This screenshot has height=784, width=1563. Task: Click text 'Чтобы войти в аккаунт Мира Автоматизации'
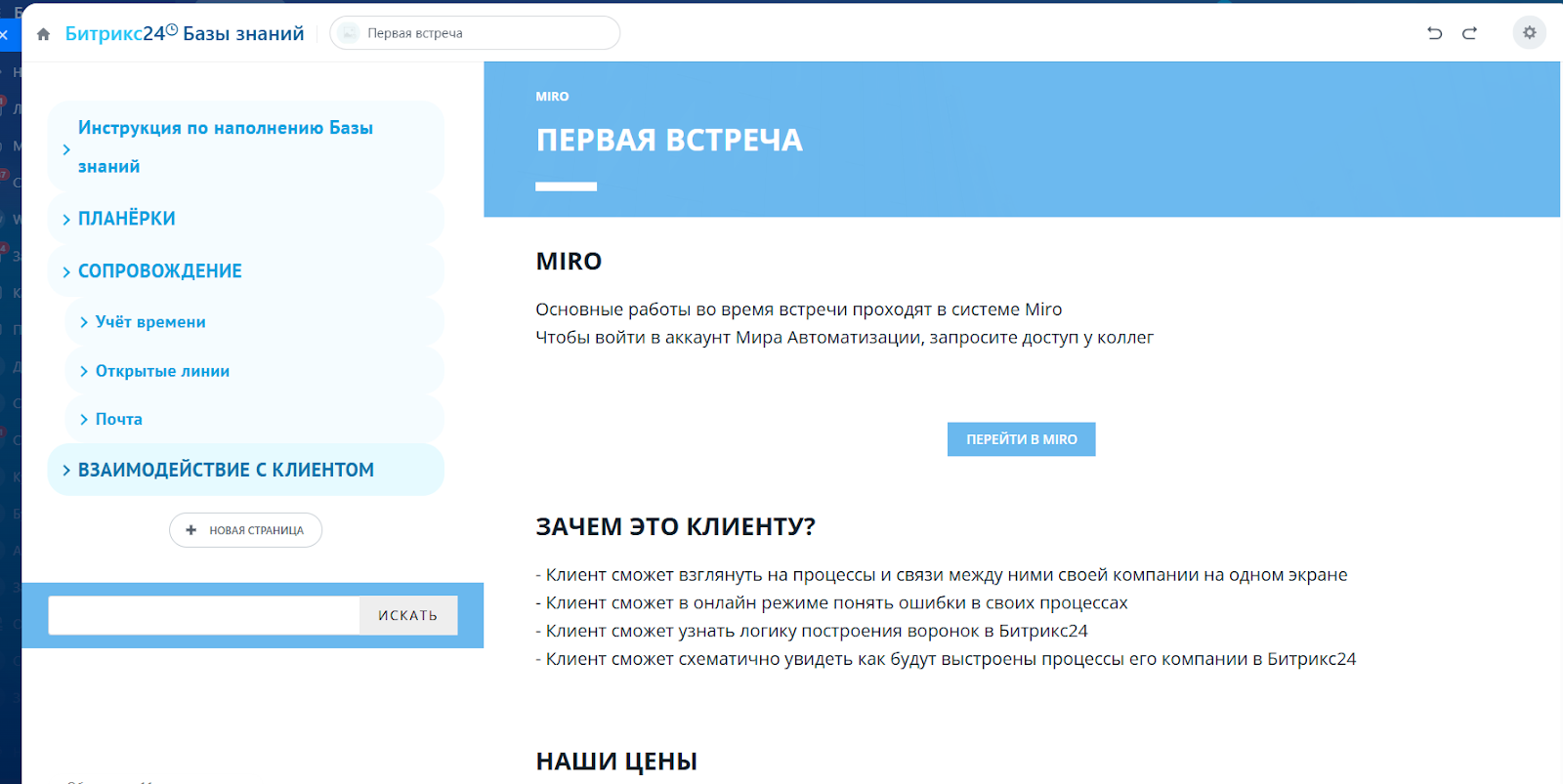(729, 338)
